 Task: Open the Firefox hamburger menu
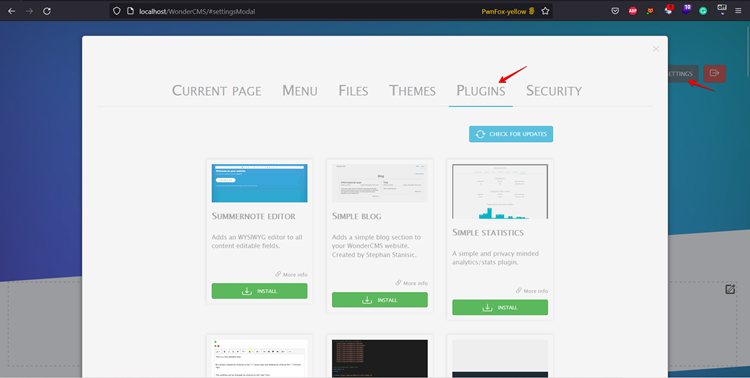739,11
